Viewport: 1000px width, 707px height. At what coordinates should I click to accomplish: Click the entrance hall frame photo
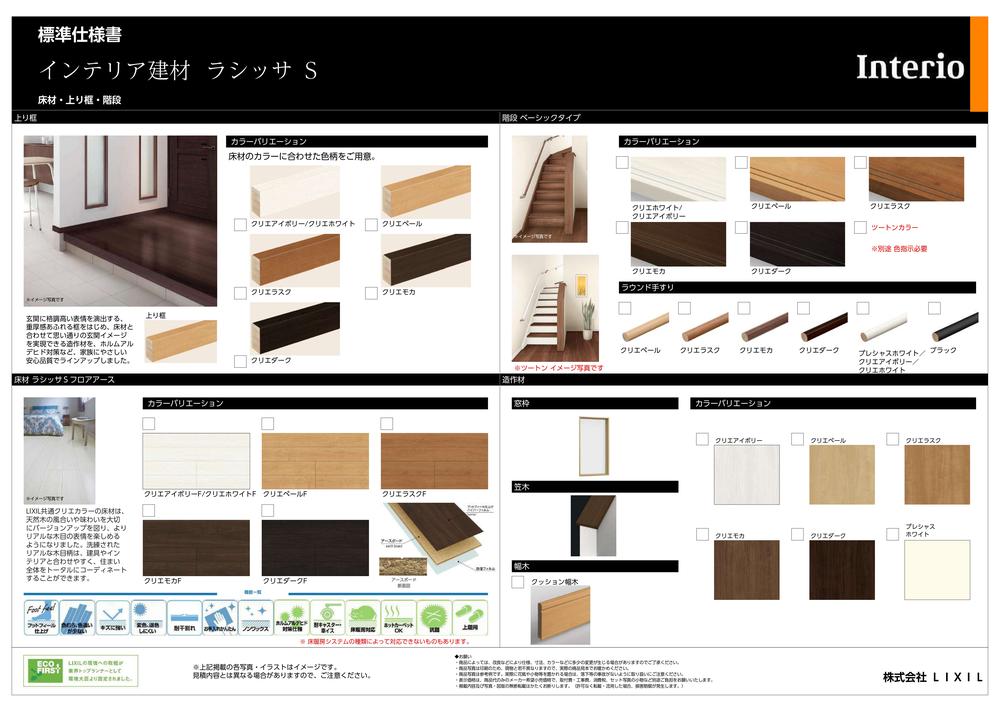pos(121,221)
